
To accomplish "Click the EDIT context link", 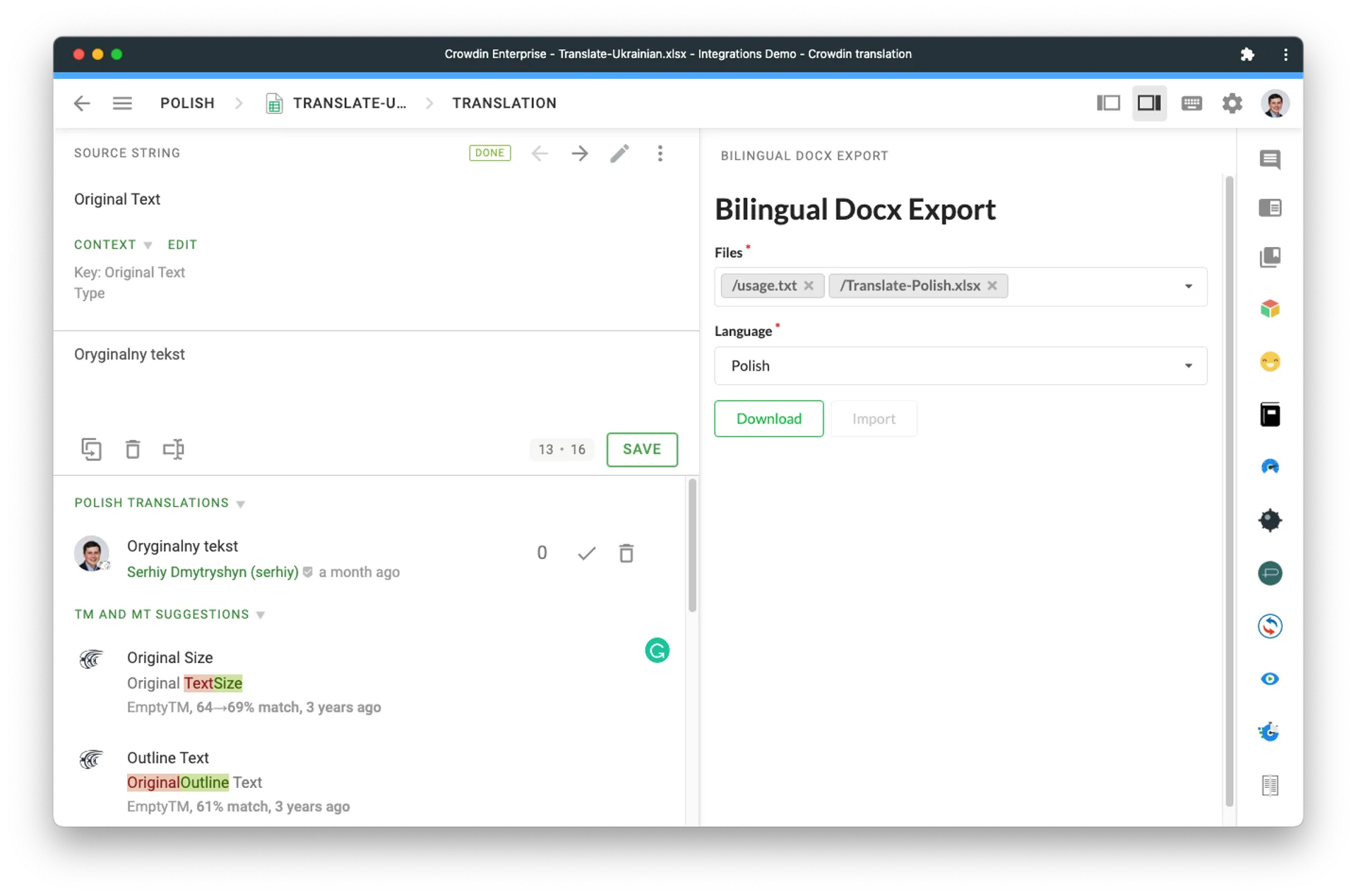I will pos(182,244).
